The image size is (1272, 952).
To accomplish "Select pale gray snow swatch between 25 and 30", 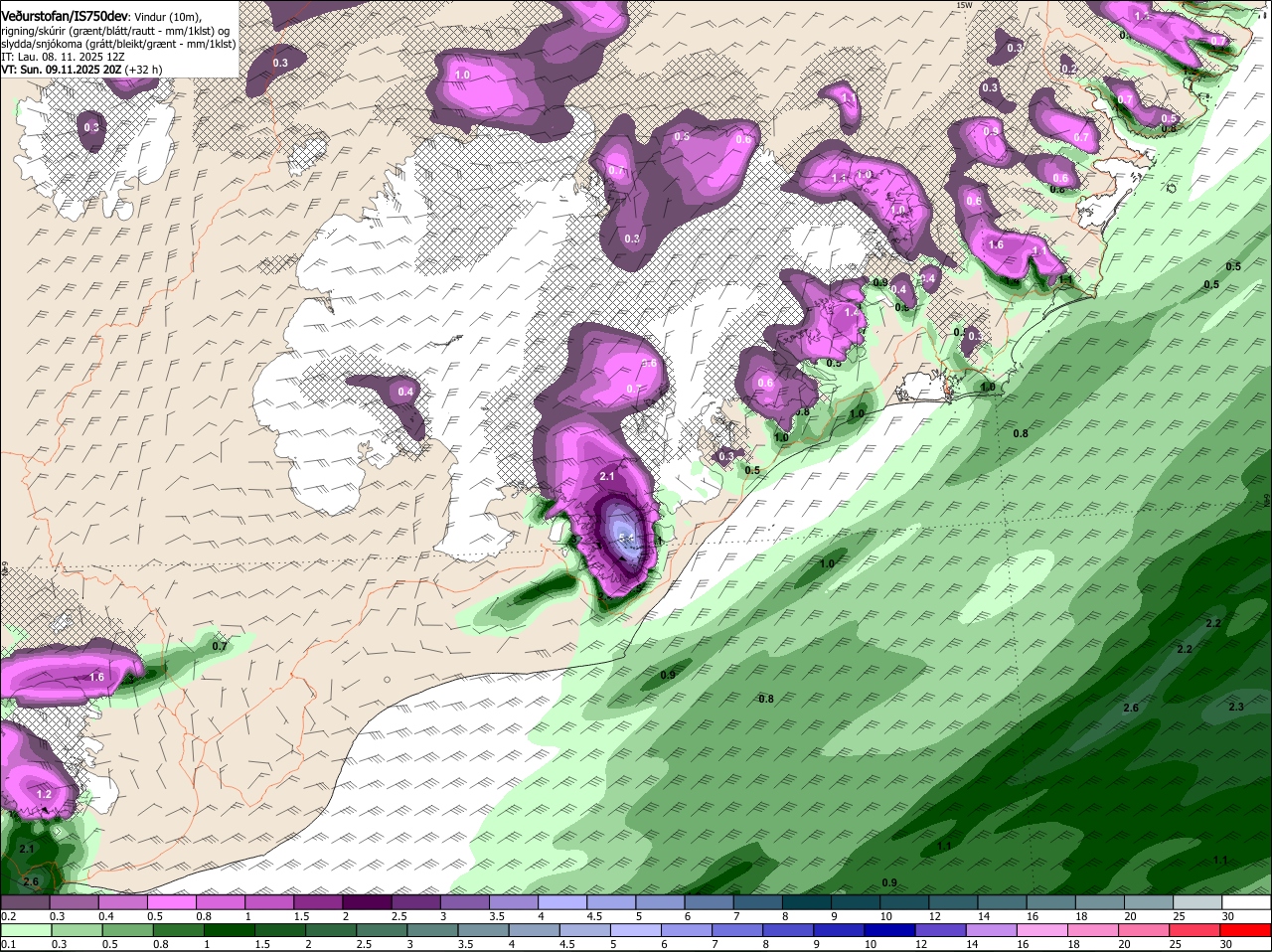I will pyautogui.click(x=1197, y=901).
